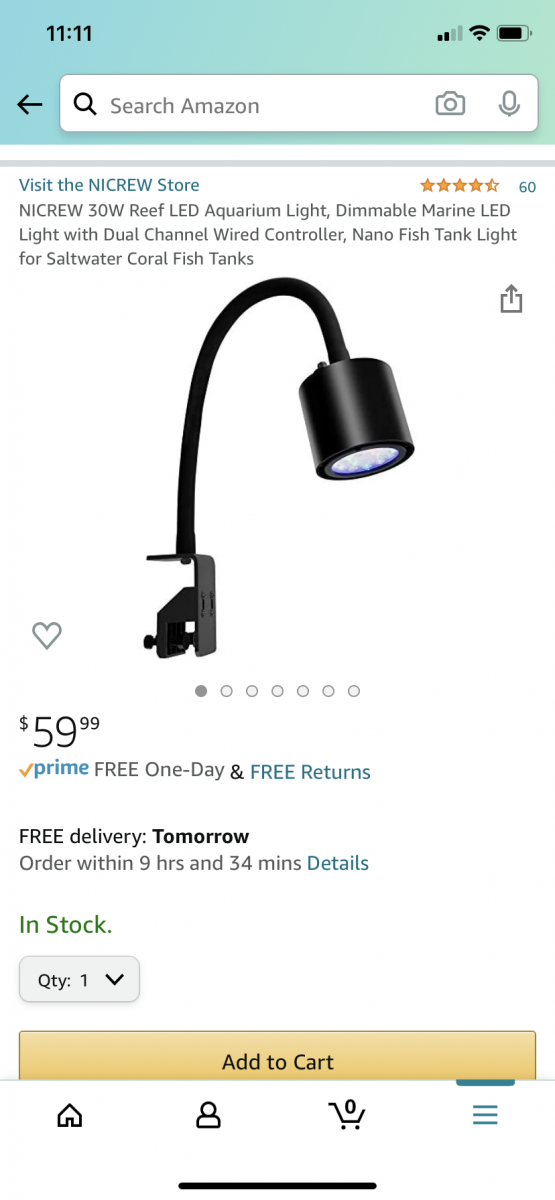
Task: Visit the NICREW Store link
Action: click(x=109, y=185)
